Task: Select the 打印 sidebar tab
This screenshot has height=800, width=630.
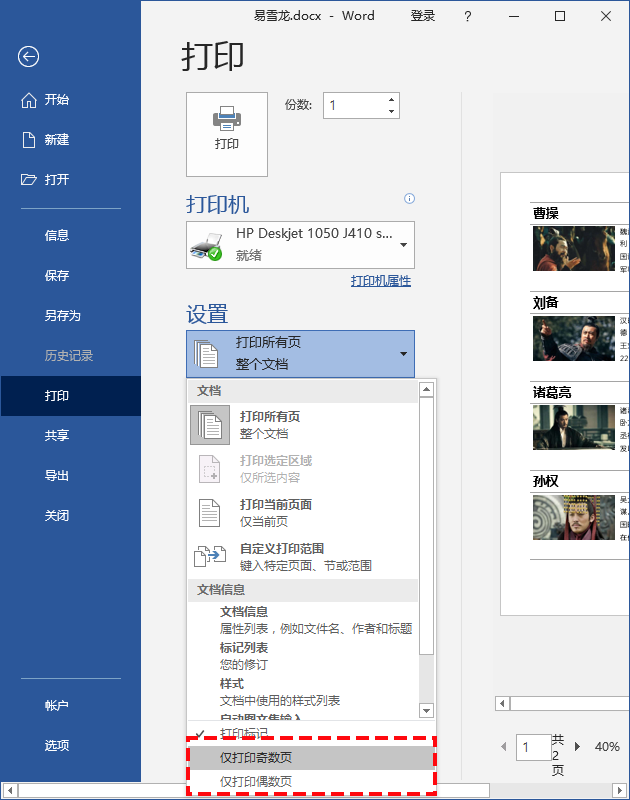Action: 70,396
